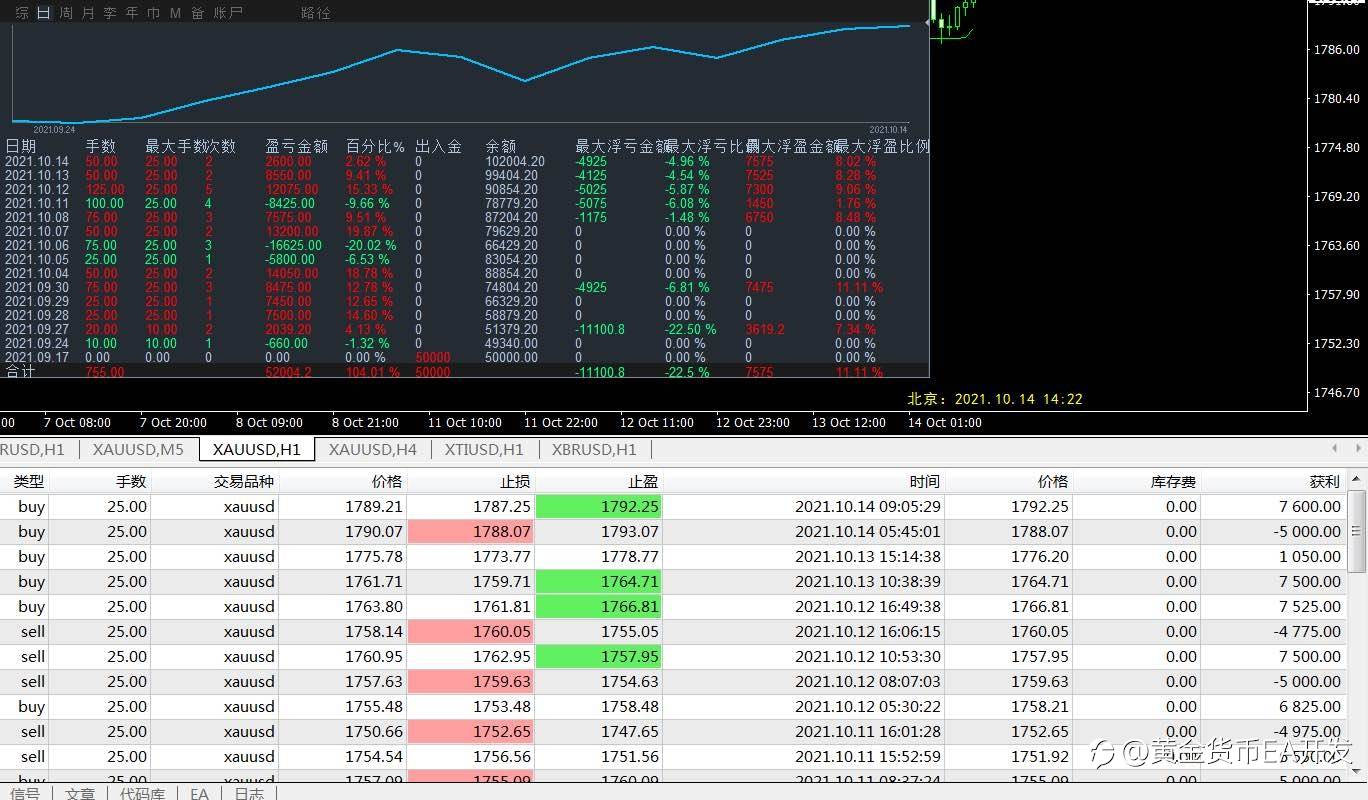
Task: Select the trade closed 2021.10.13 10:38:39
Action: point(674,582)
